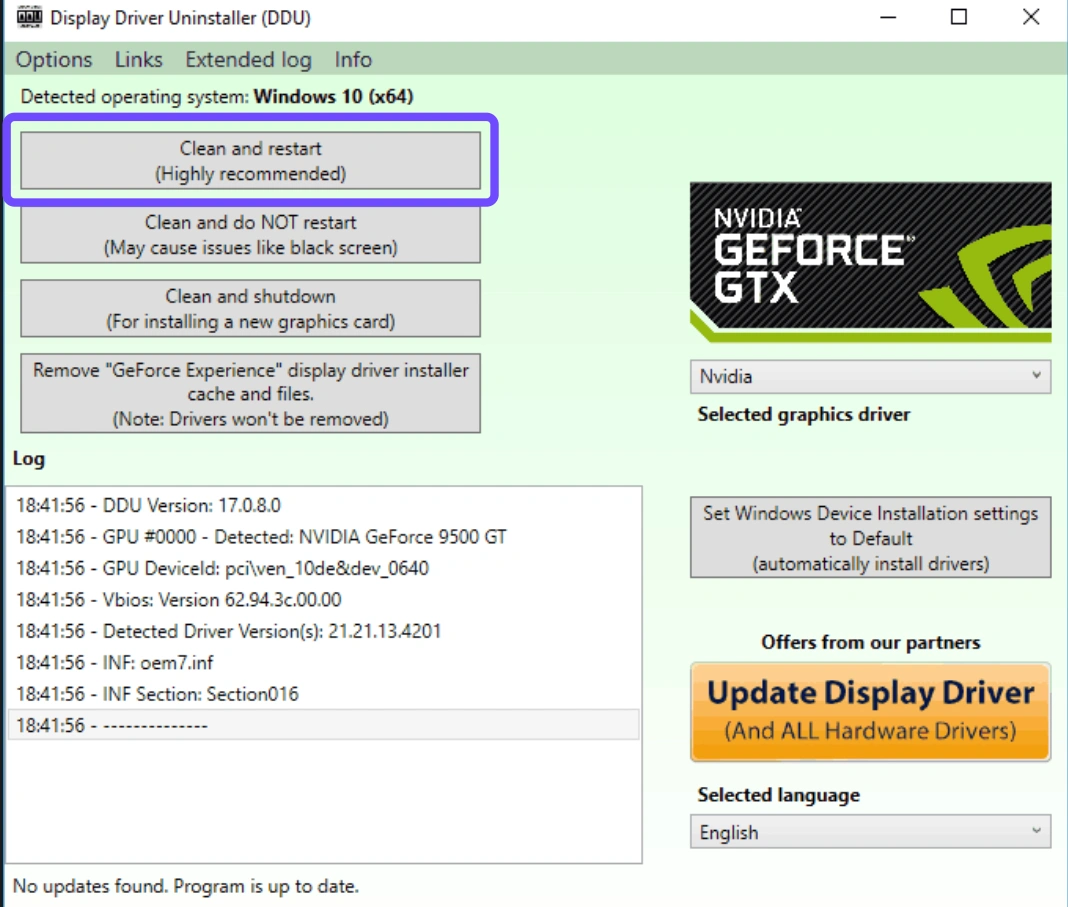The image size is (1068, 907).
Task: Click the NVIDIA GeForce GTX logo
Action: 870,261
